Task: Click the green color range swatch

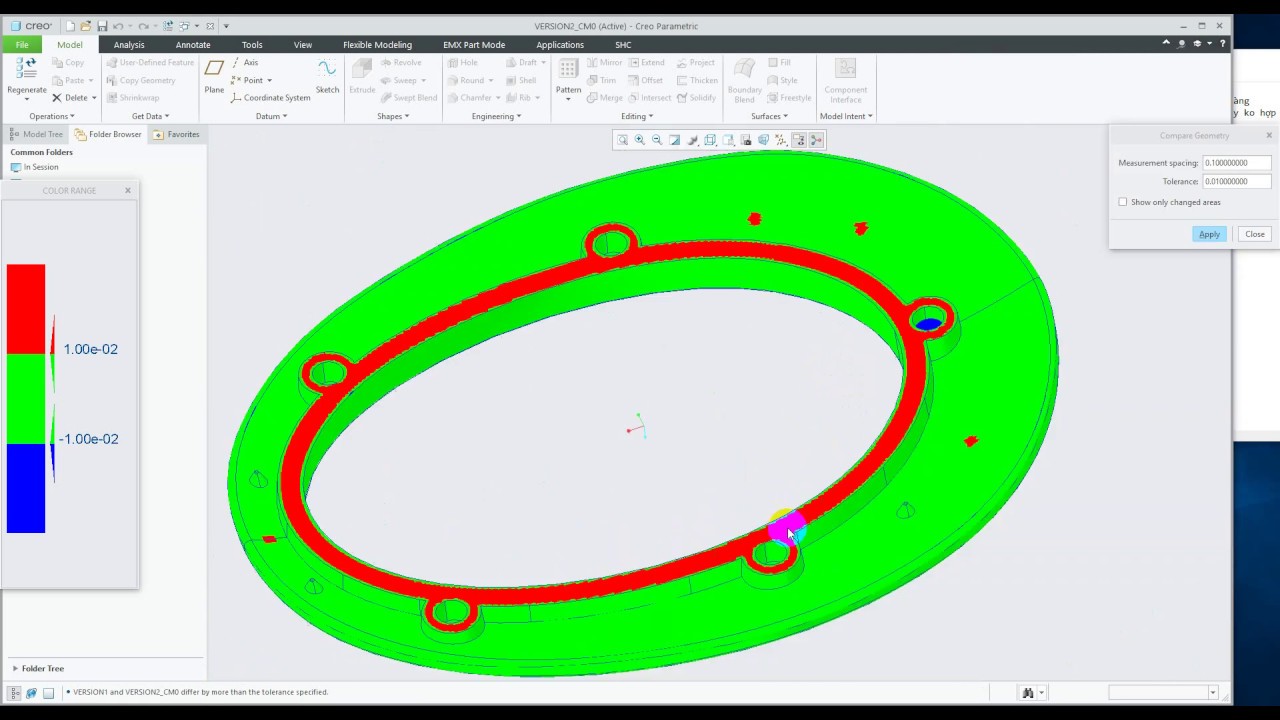Action: pos(26,398)
